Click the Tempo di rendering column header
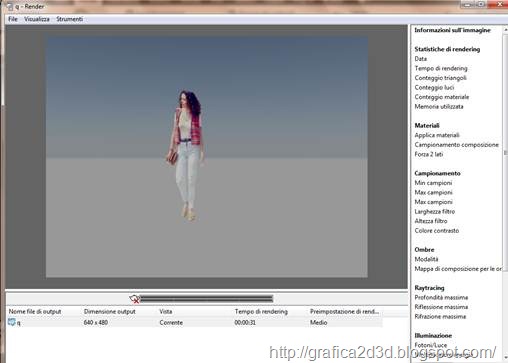 click(x=261, y=311)
